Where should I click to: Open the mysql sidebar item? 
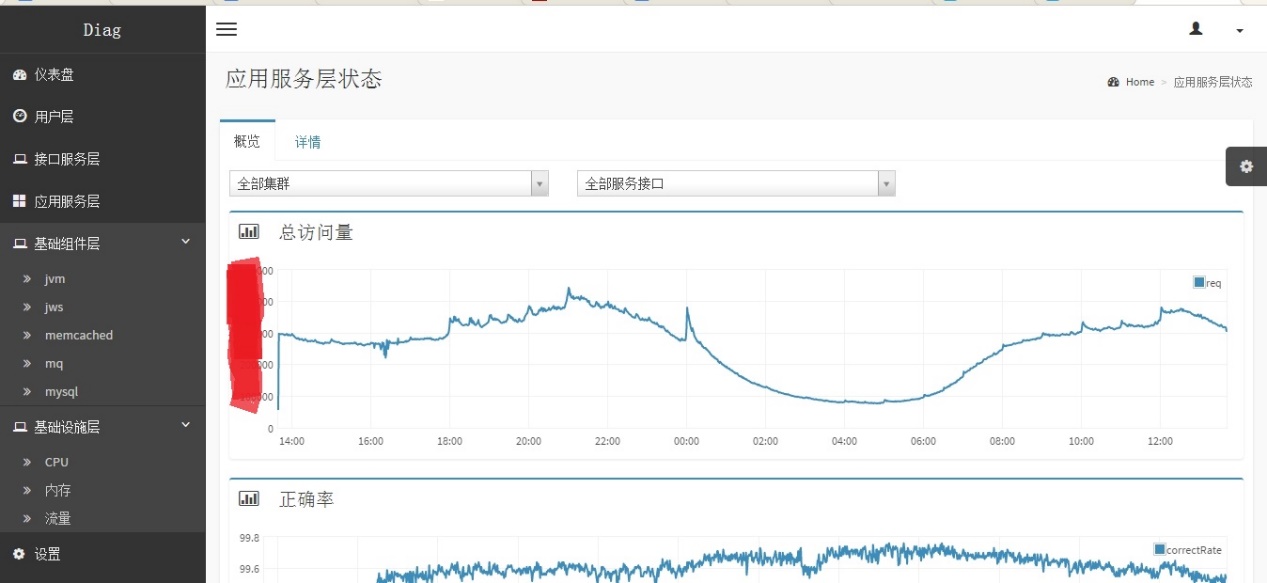[61, 392]
